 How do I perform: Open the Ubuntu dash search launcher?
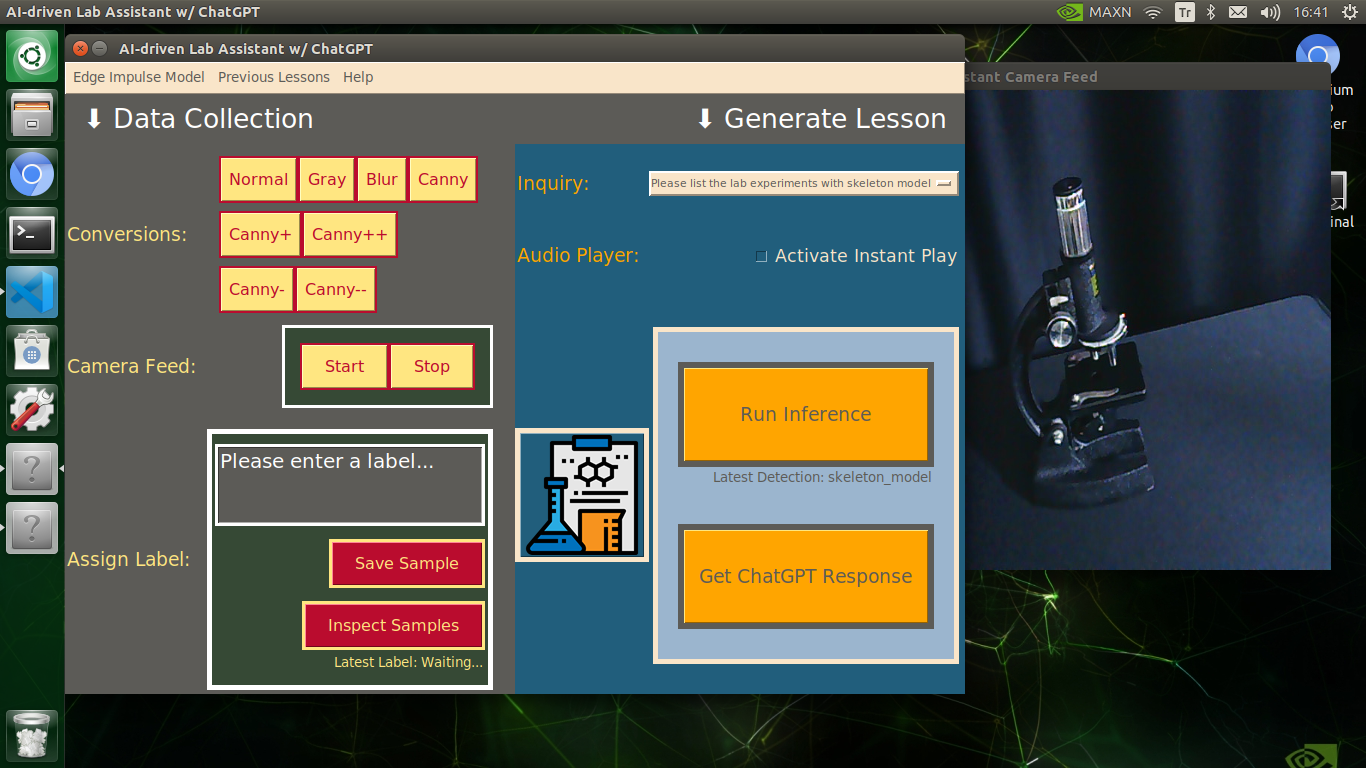pos(32,56)
